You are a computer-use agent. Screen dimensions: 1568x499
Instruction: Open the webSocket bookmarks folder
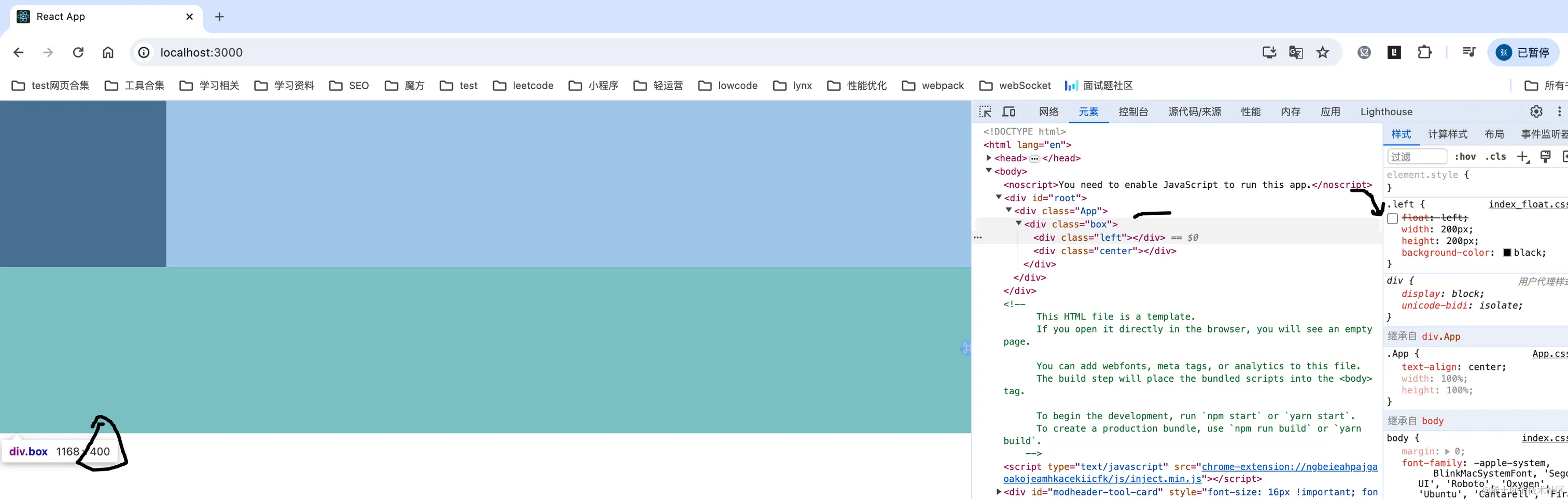pyautogui.click(x=1015, y=85)
